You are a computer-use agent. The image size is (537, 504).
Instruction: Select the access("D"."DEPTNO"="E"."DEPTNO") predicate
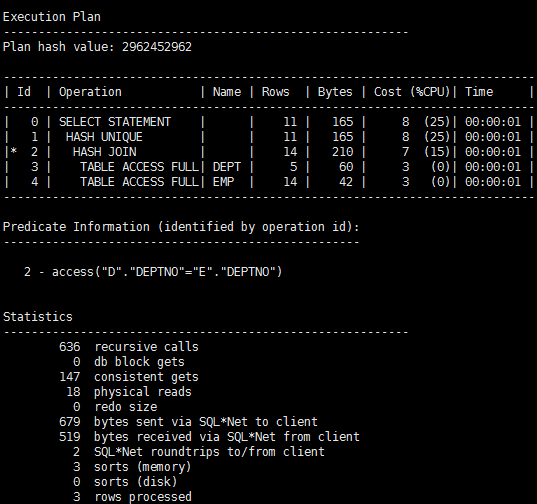coord(167,272)
